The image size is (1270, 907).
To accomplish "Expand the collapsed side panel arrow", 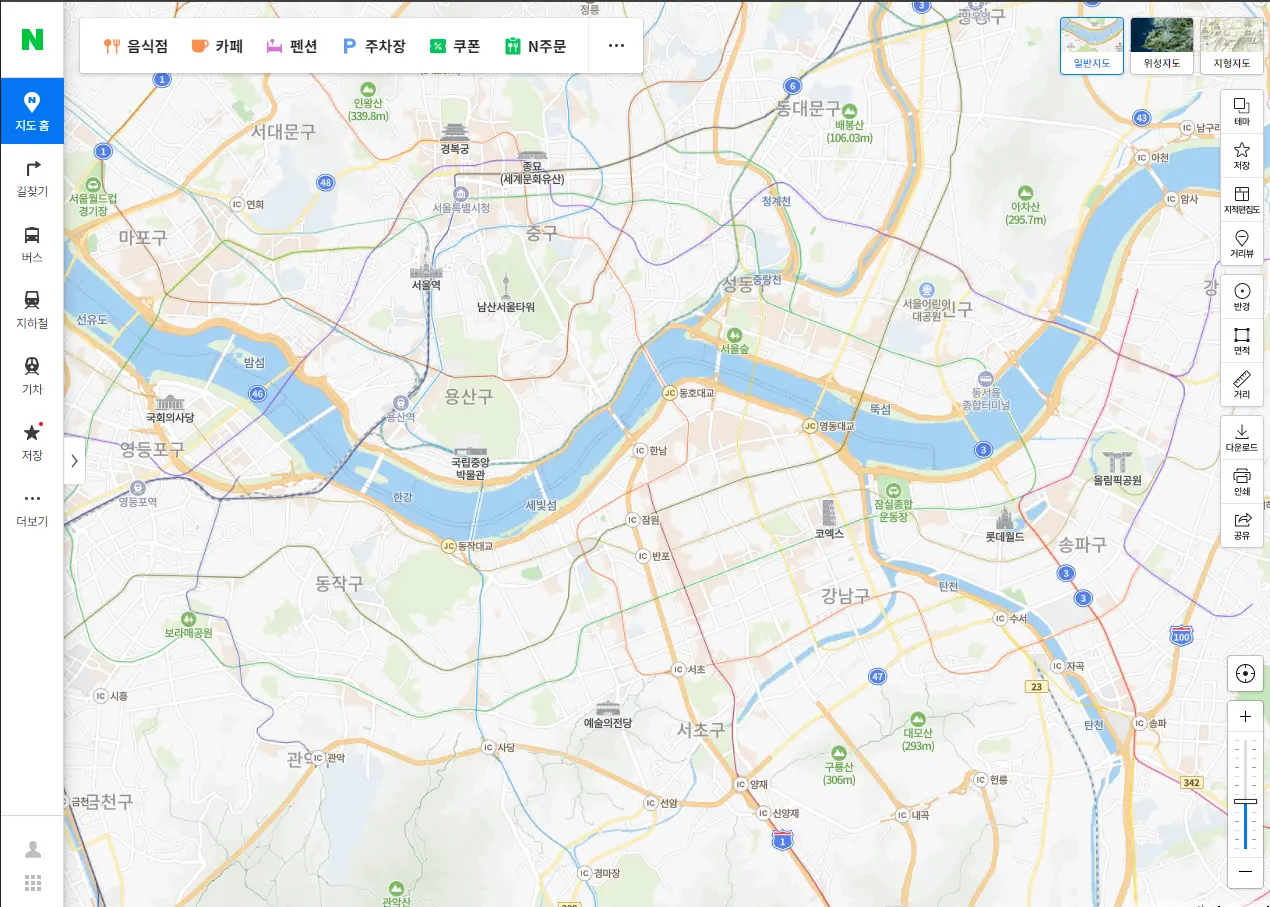I will (x=73, y=461).
